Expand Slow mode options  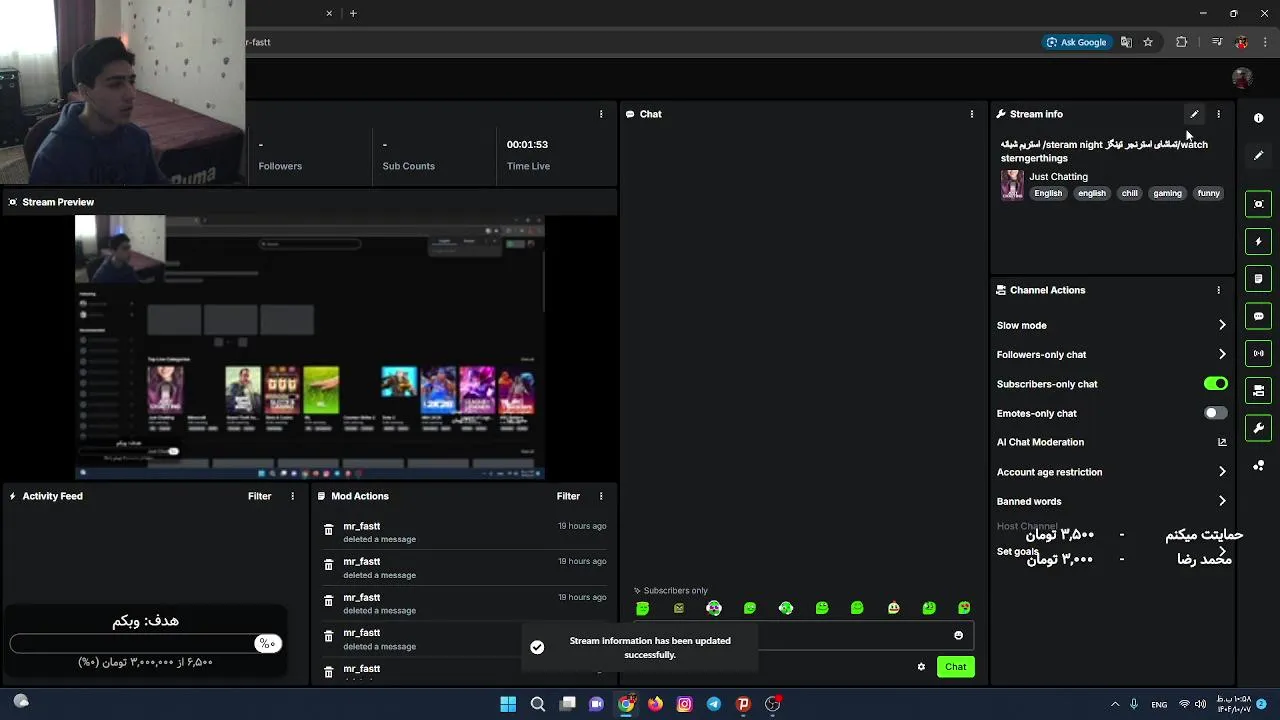(x=1221, y=325)
